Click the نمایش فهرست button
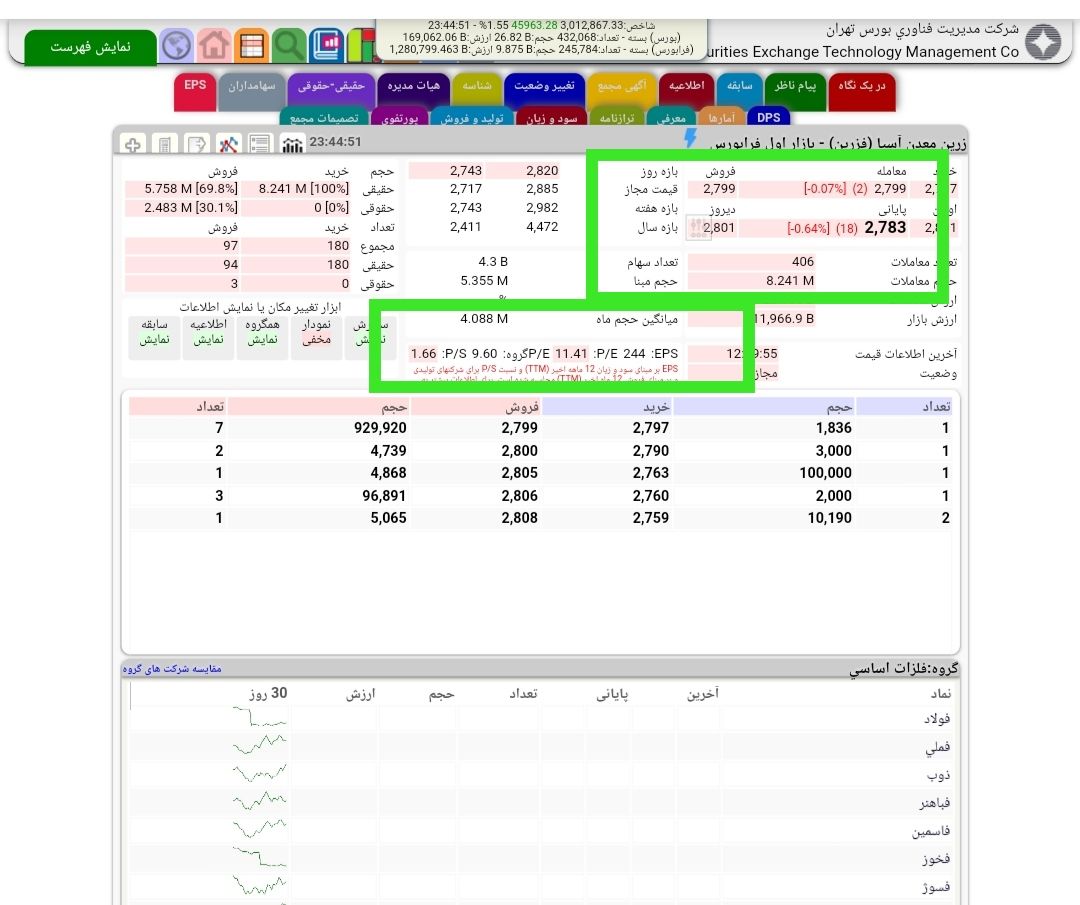The width and height of the screenshot is (1080, 905). pyautogui.click(x=90, y=47)
